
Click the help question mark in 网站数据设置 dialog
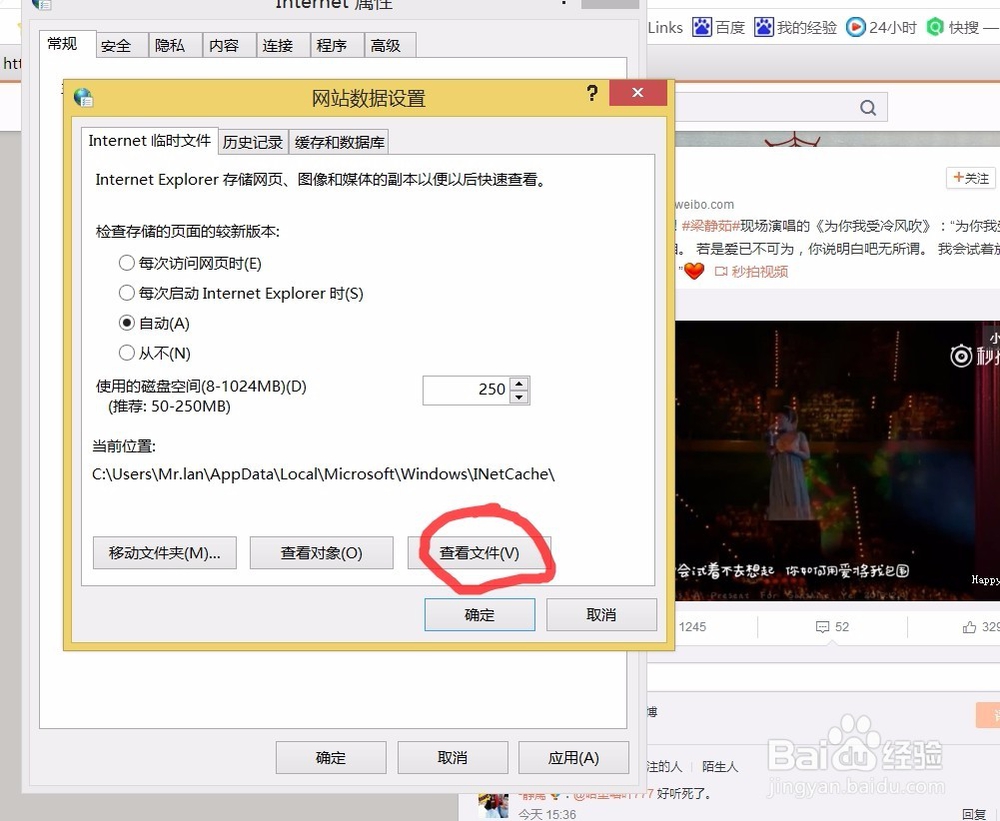tap(592, 93)
